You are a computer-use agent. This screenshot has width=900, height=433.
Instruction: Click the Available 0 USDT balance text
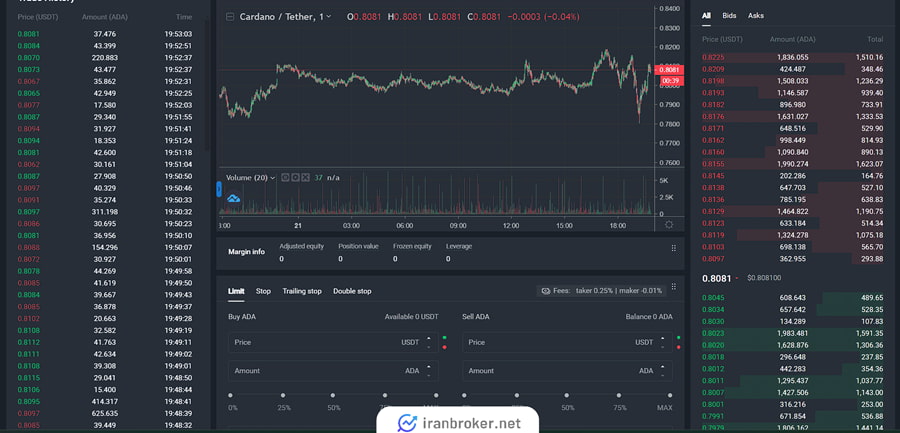[x=412, y=316]
